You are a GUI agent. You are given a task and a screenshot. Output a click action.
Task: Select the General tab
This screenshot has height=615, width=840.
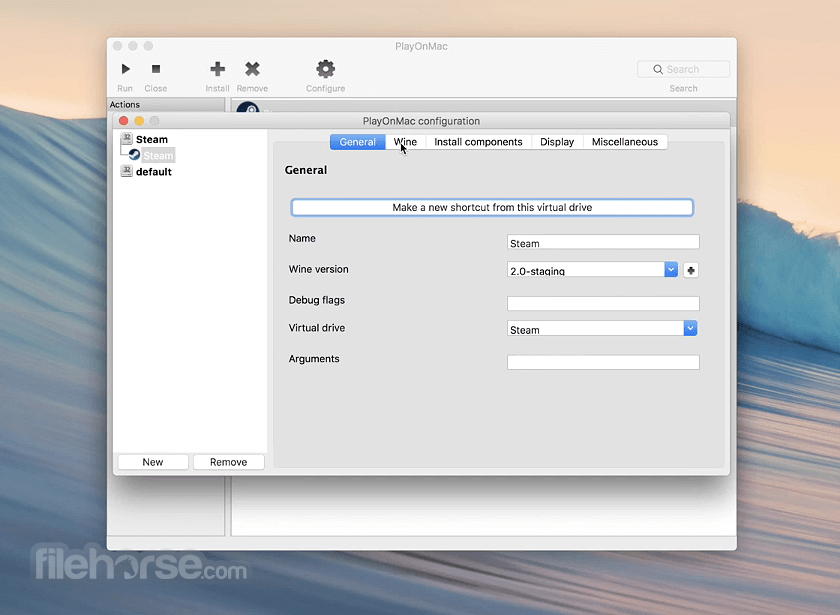[357, 142]
